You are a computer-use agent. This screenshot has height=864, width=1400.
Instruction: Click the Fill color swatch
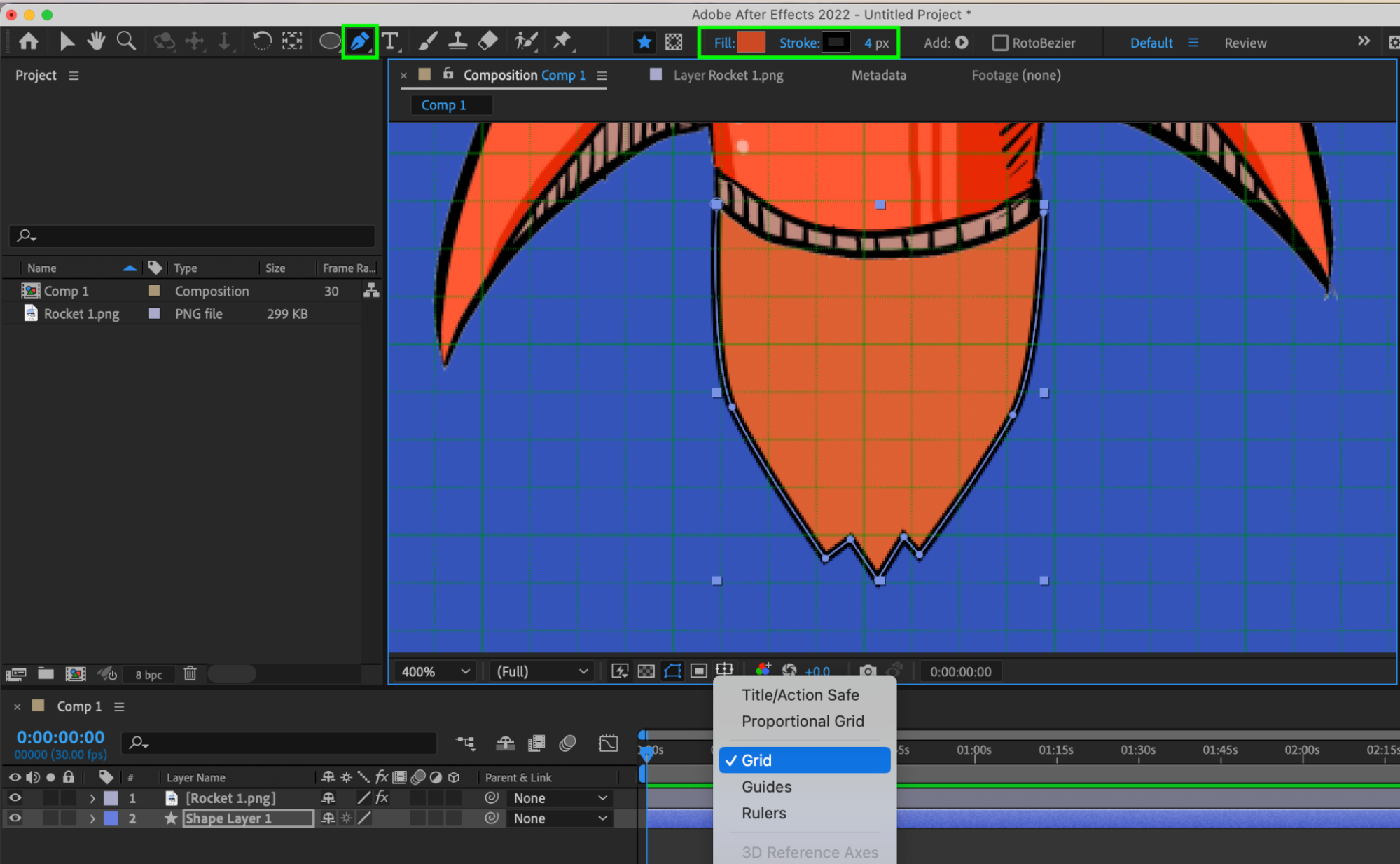pos(751,43)
